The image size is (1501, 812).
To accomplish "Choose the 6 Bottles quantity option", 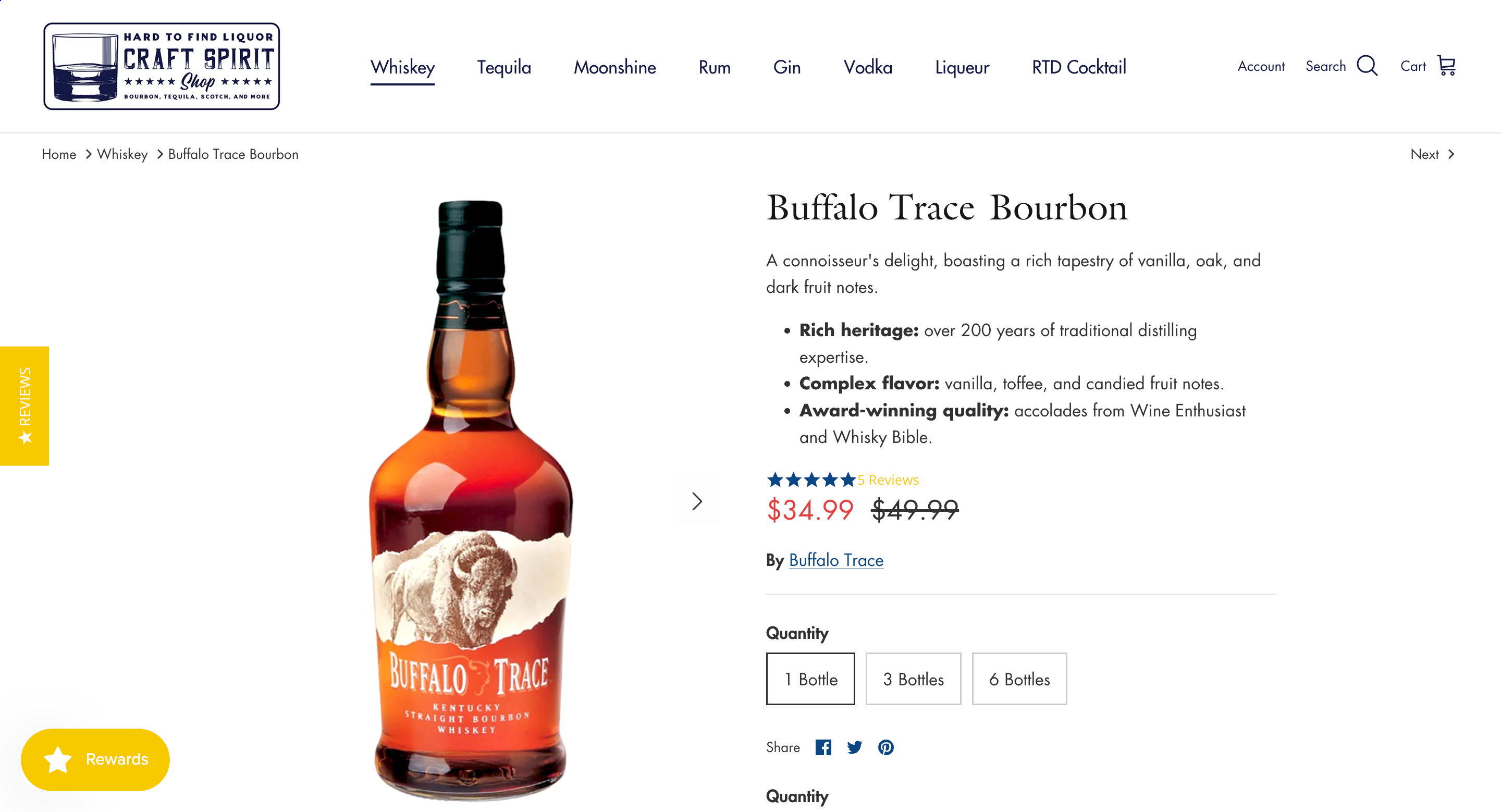I will click(x=1019, y=679).
